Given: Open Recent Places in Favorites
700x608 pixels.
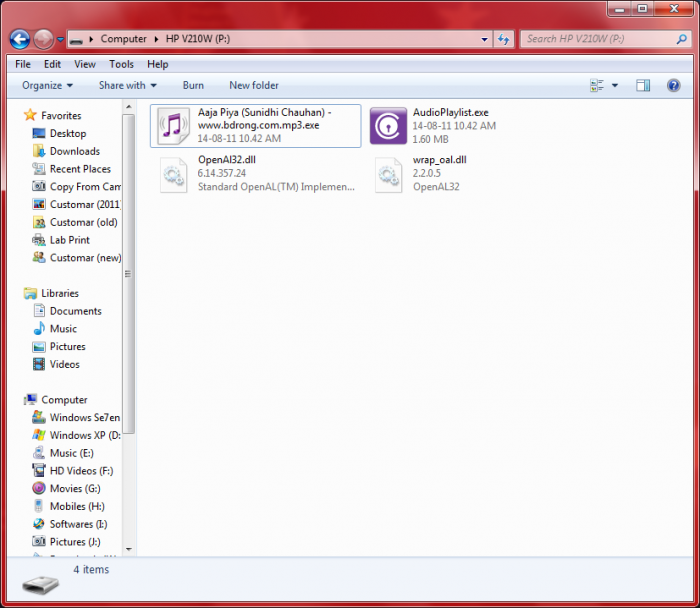Looking at the screenshot, I should (71, 169).
